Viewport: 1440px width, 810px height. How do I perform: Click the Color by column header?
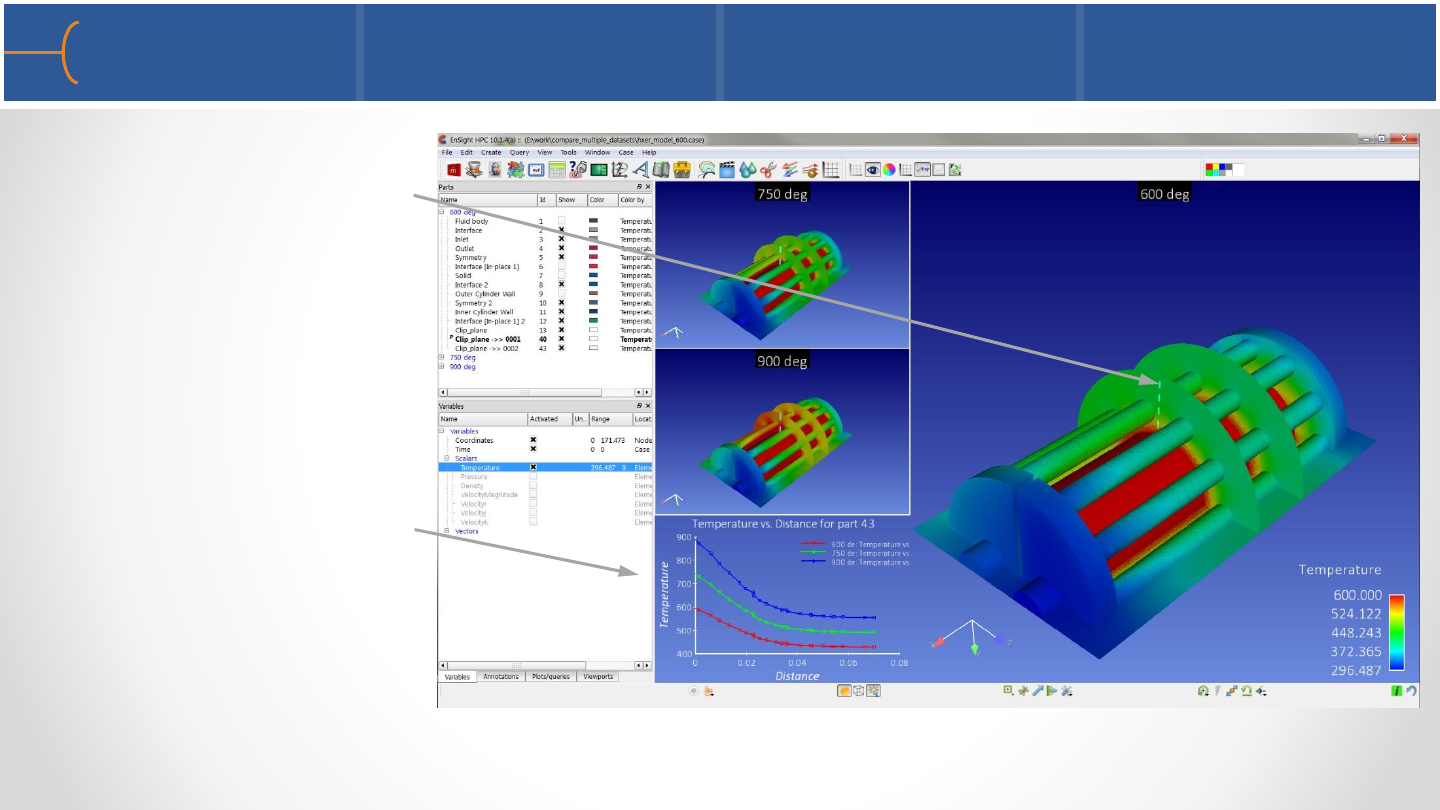click(635, 200)
